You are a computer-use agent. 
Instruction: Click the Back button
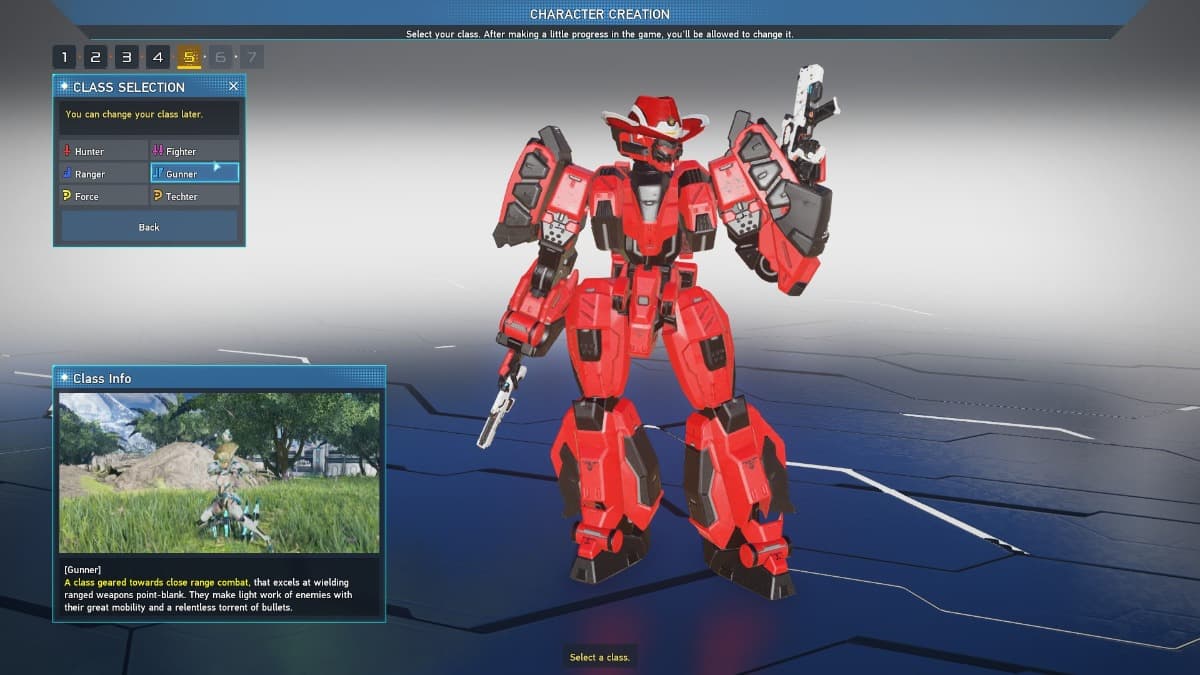click(x=148, y=227)
